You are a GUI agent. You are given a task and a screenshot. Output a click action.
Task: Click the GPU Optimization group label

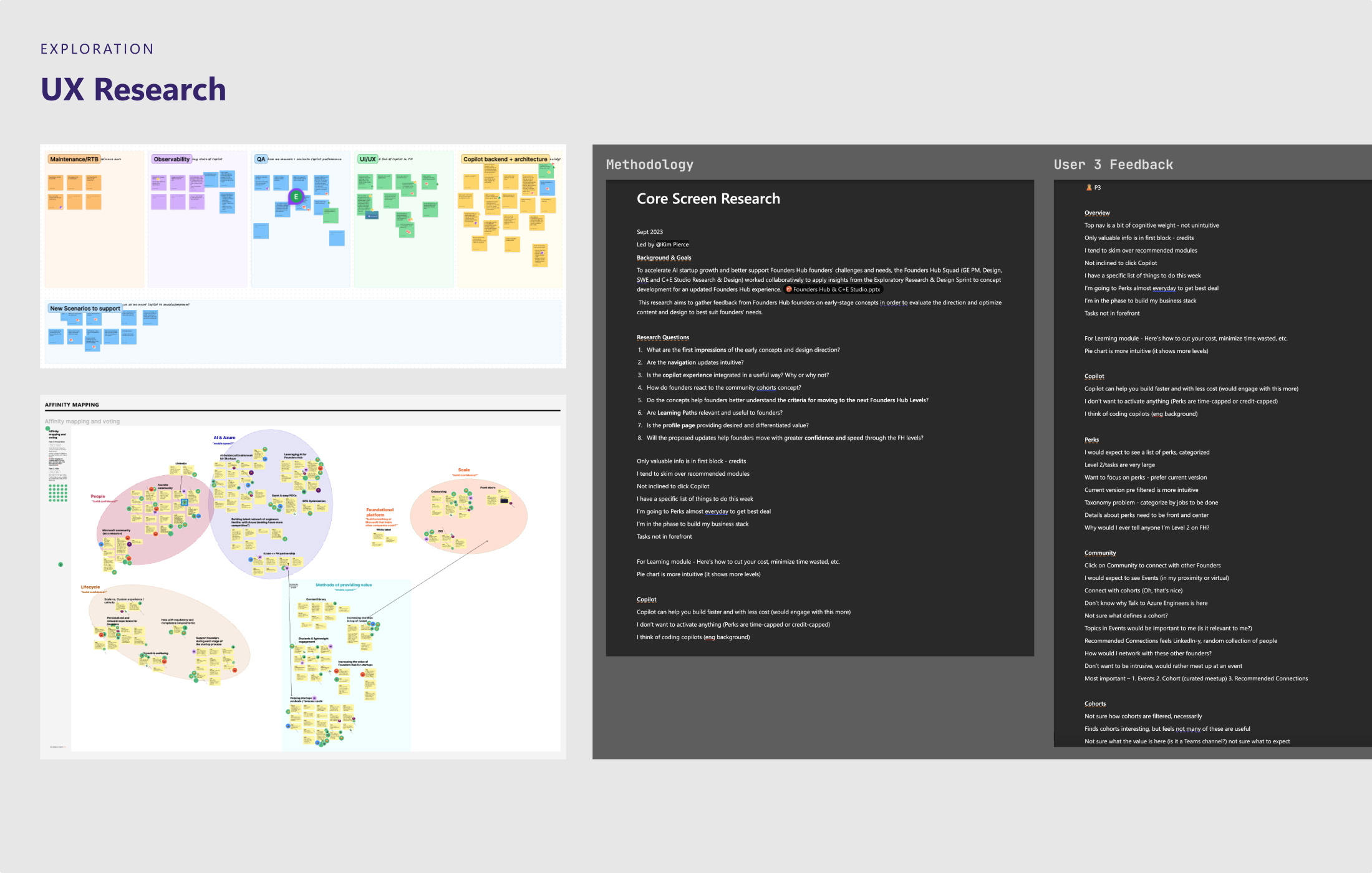point(314,501)
